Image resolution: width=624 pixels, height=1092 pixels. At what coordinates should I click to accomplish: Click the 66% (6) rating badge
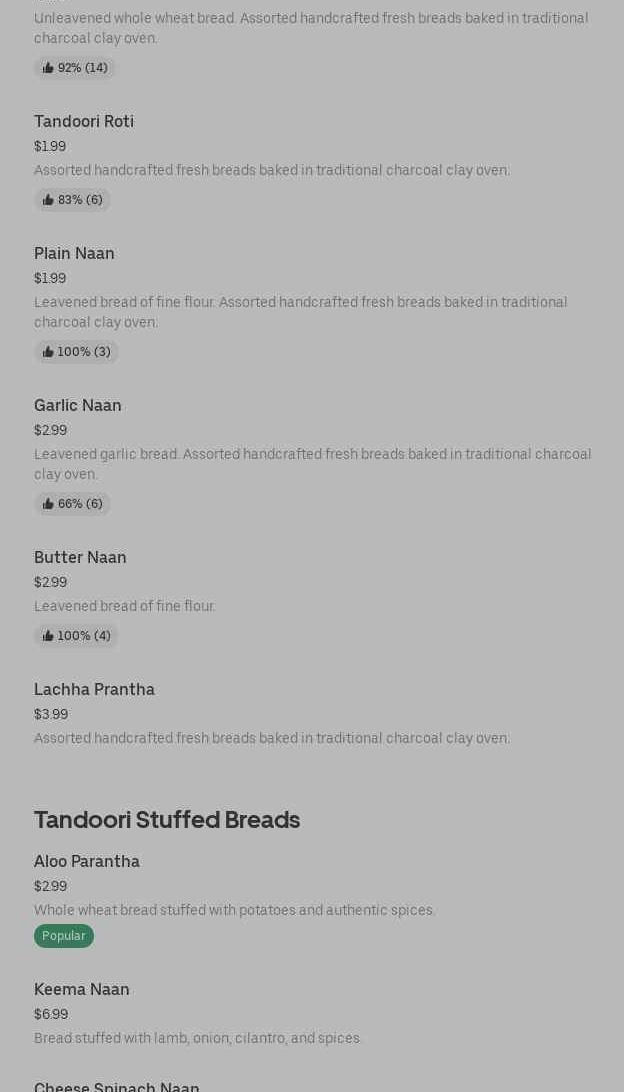click(x=79, y=504)
